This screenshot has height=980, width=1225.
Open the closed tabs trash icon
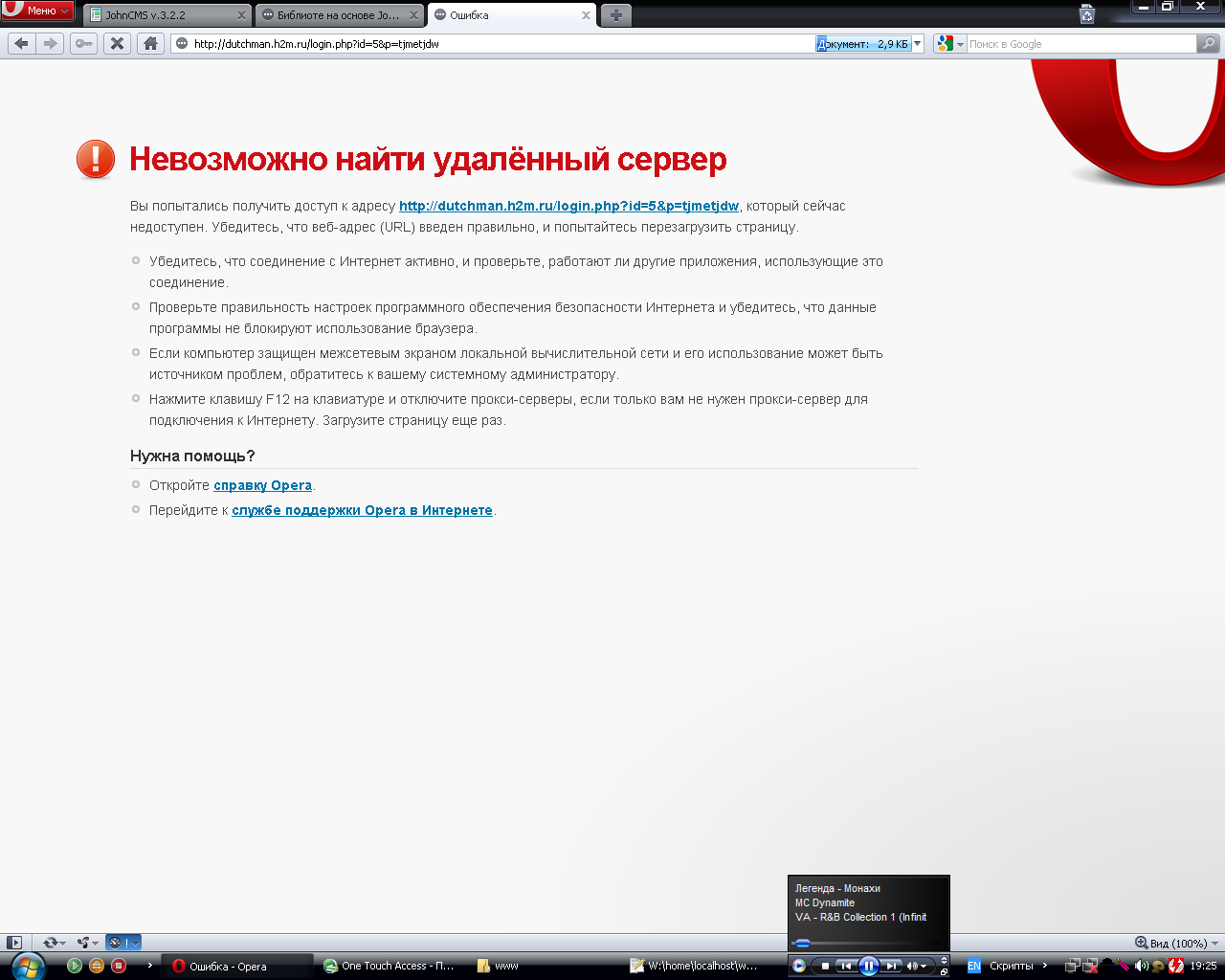coord(1086,14)
